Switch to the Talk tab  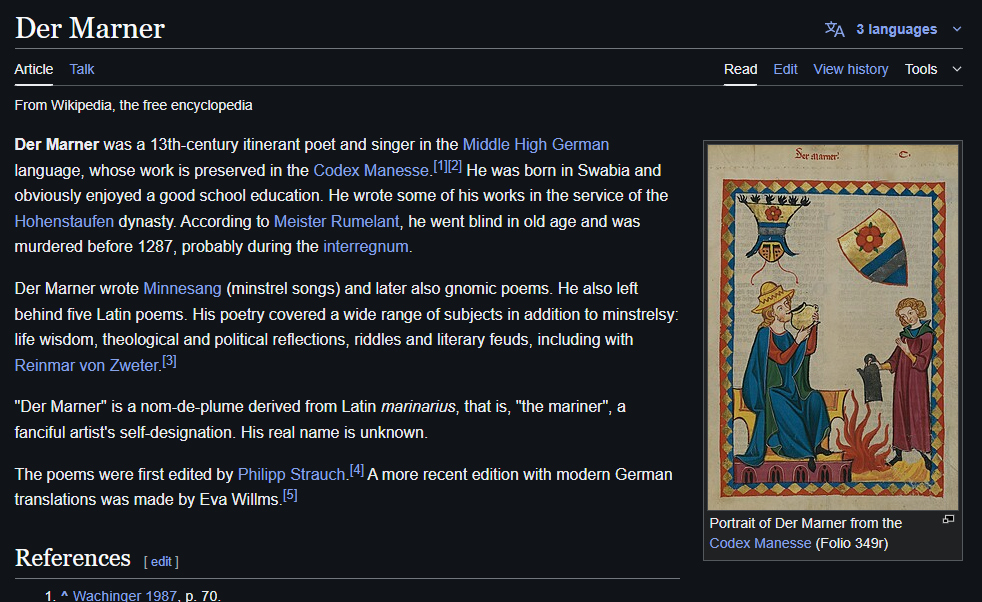click(82, 69)
